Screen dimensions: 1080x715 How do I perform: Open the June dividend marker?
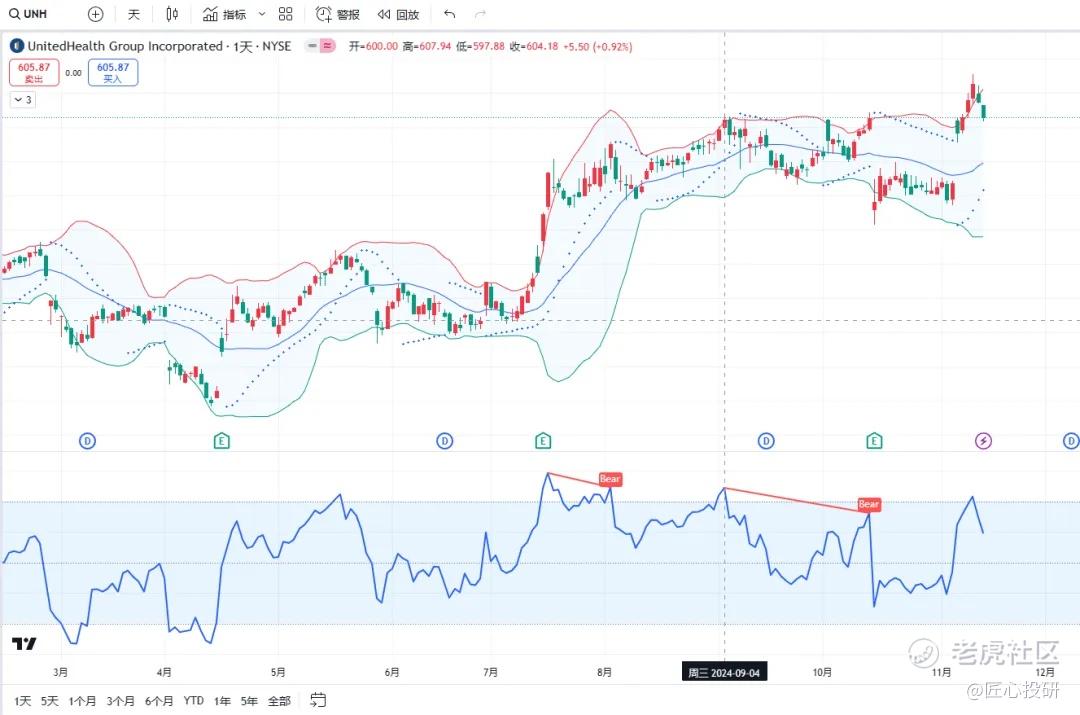coord(445,441)
